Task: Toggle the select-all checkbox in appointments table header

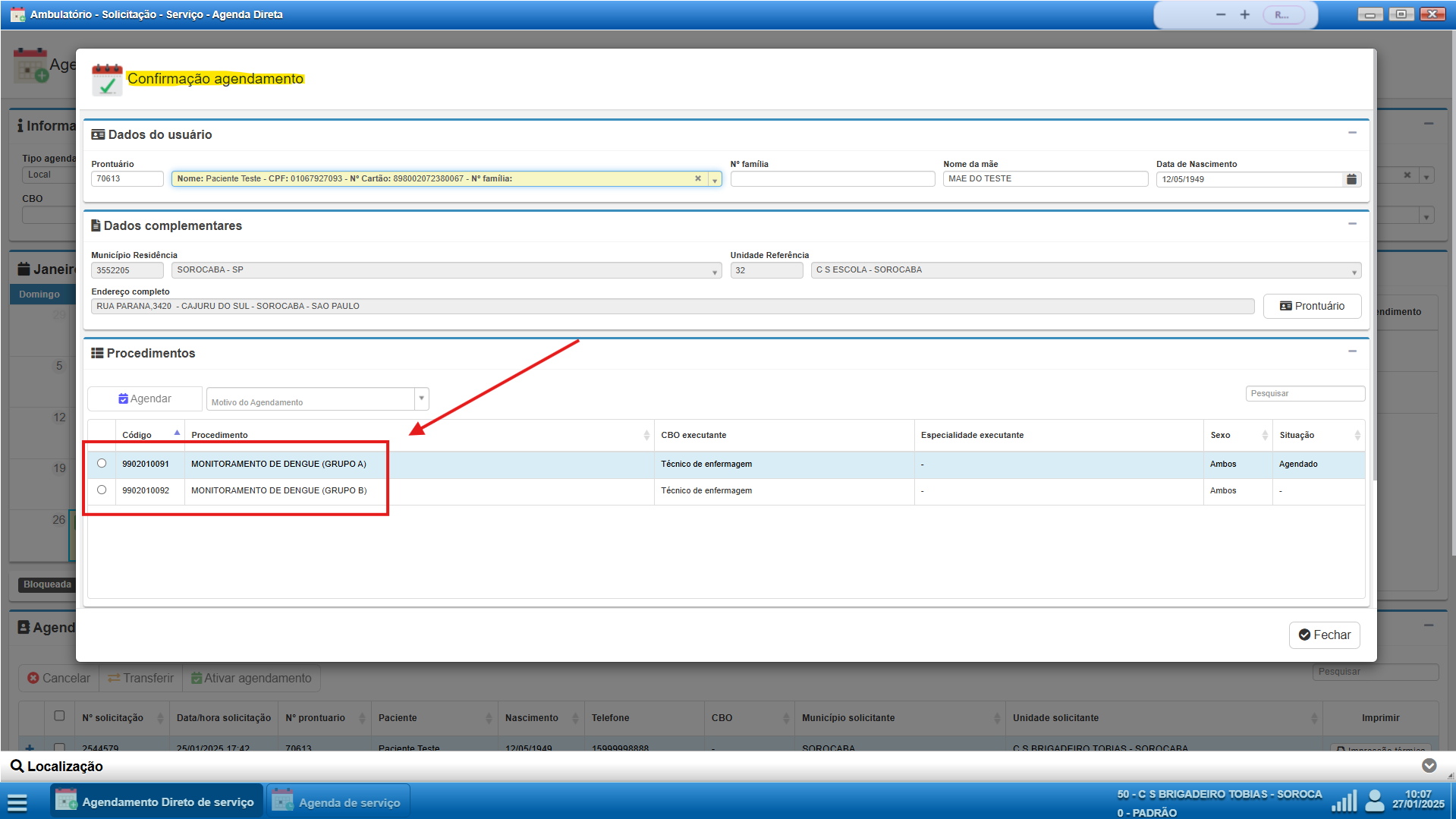Action: [59, 716]
